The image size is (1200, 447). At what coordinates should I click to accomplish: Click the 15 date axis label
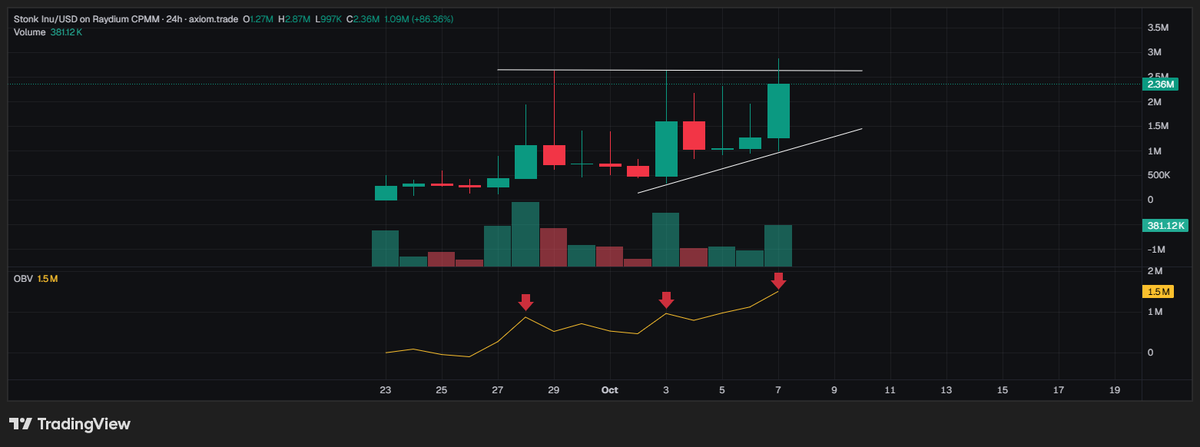tap(1002, 389)
